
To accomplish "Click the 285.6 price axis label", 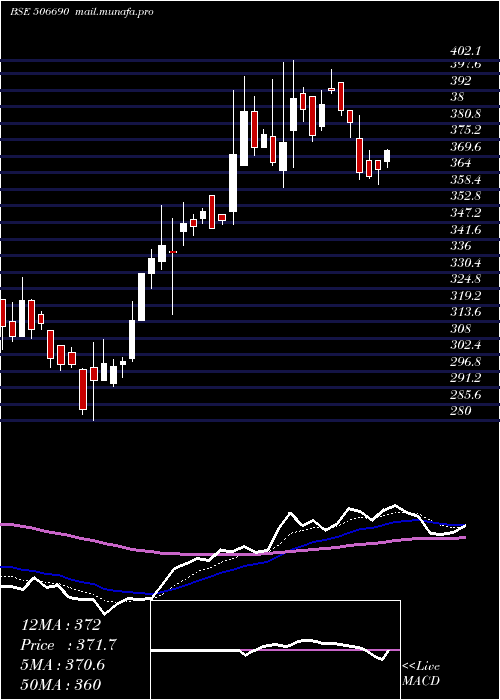I will [466, 395].
